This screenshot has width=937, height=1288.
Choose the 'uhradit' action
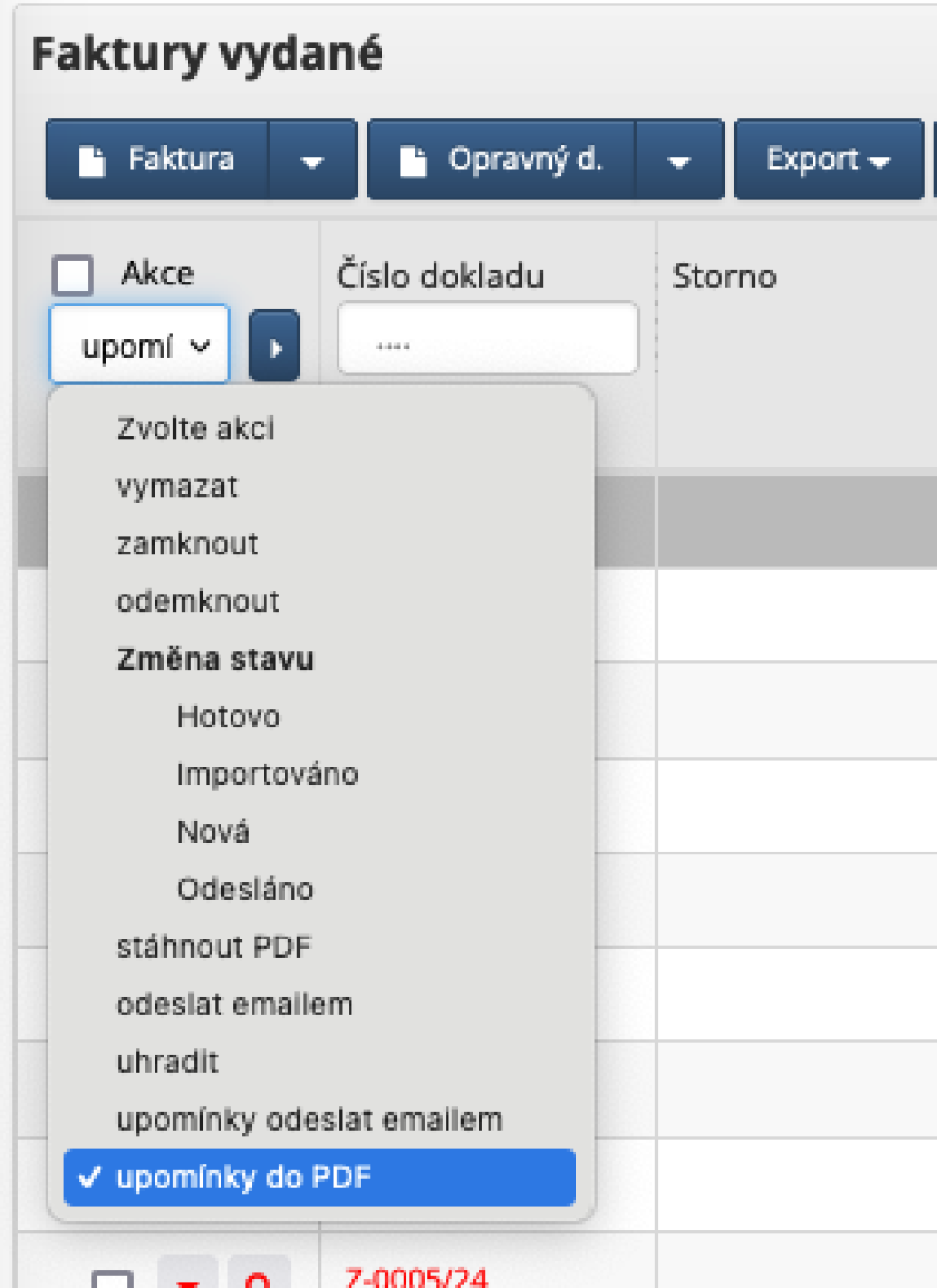pos(167,1062)
